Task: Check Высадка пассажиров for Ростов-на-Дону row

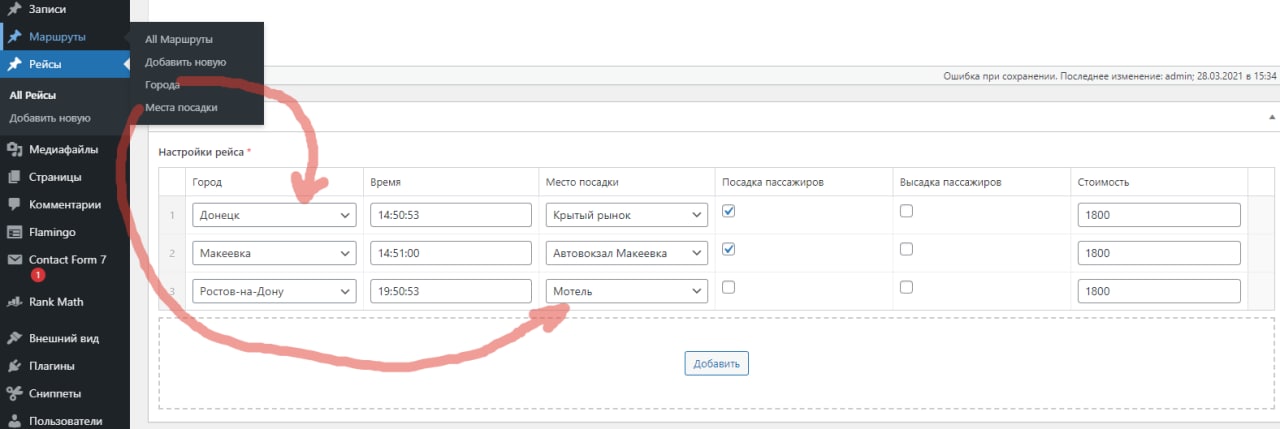Action: (906, 287)
